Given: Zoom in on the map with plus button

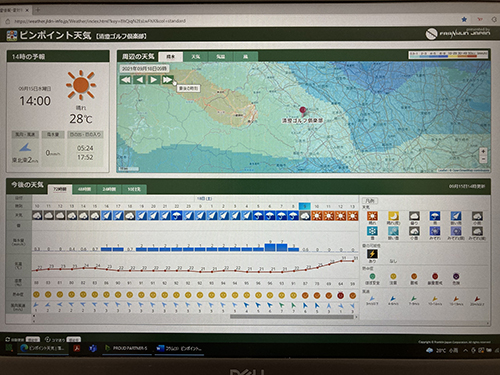Looking at the screenshot, I should click(x=483, y=152).
